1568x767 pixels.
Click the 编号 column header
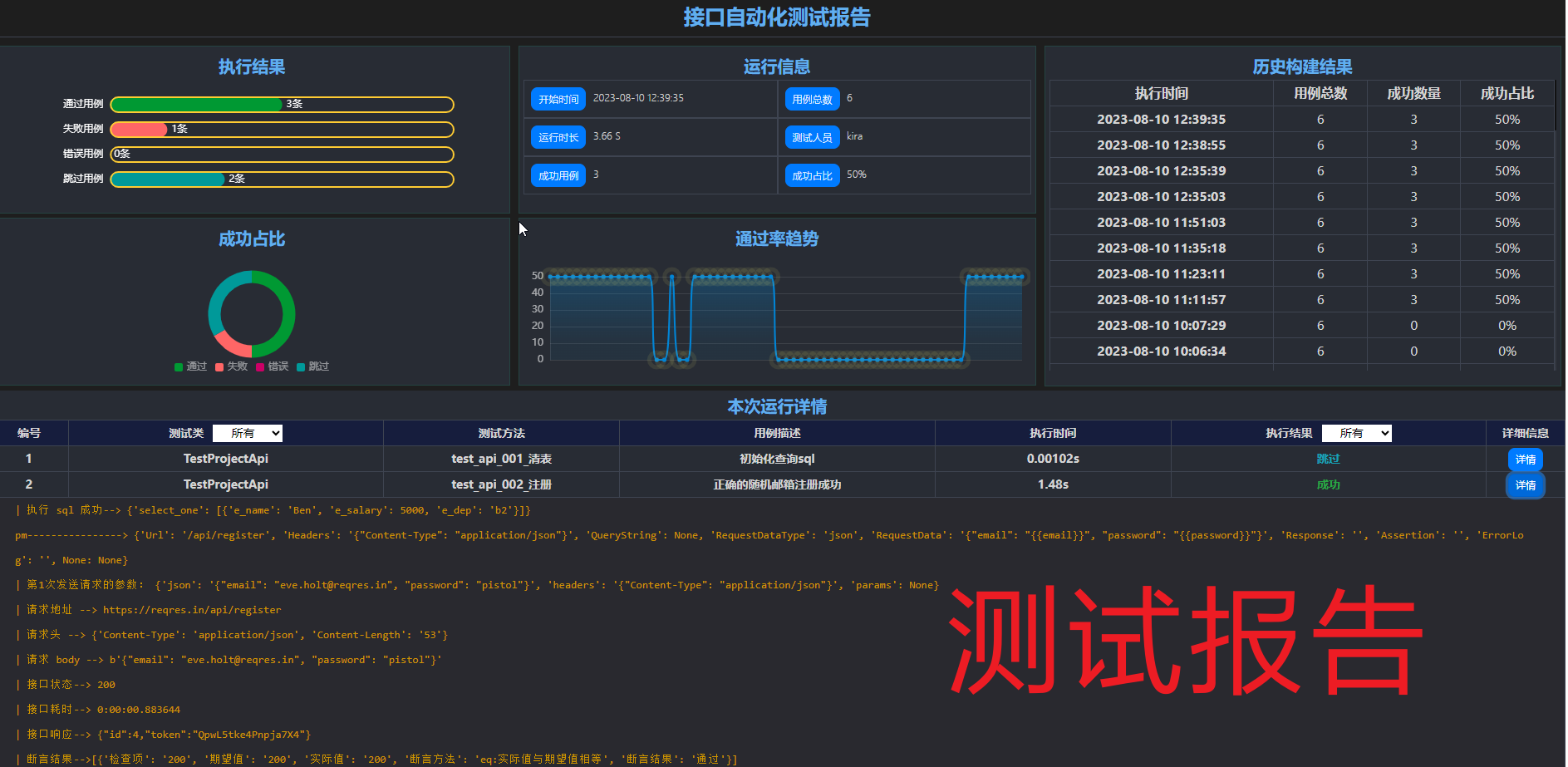pos(29,433)
